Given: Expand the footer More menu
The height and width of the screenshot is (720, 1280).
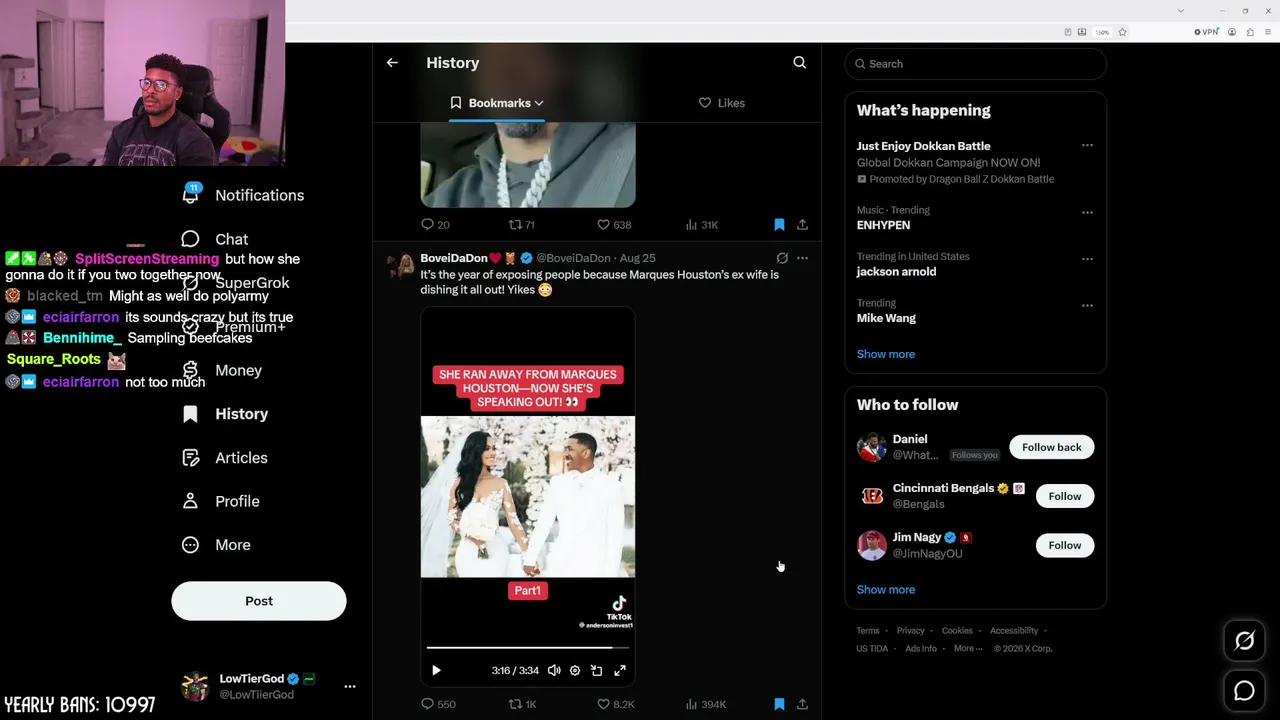Looking at the screenshot, I should (967, 649).
